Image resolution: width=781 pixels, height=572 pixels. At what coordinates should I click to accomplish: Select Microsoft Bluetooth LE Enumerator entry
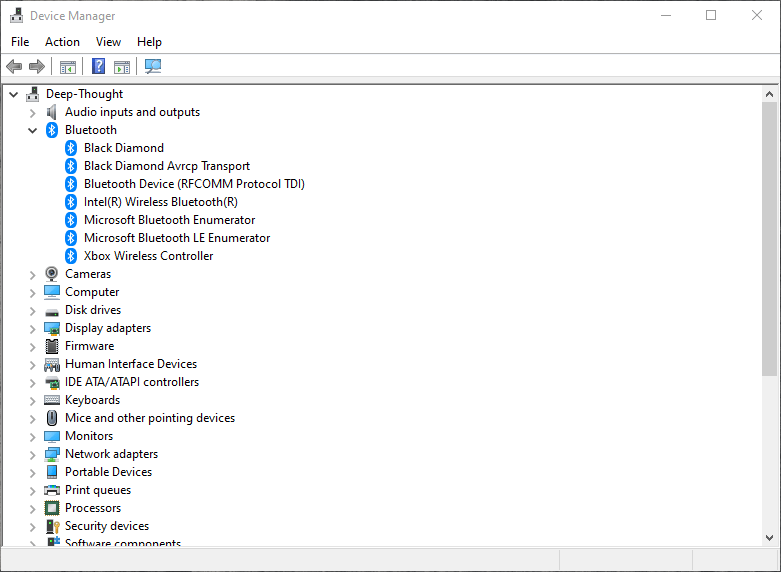click(177, 238)
